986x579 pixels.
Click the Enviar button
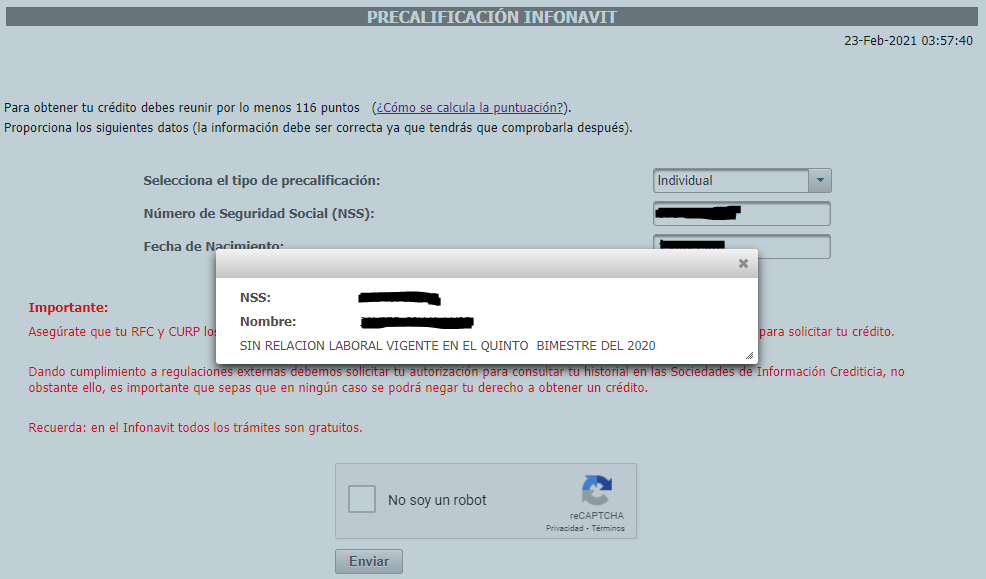click(368, 561)
